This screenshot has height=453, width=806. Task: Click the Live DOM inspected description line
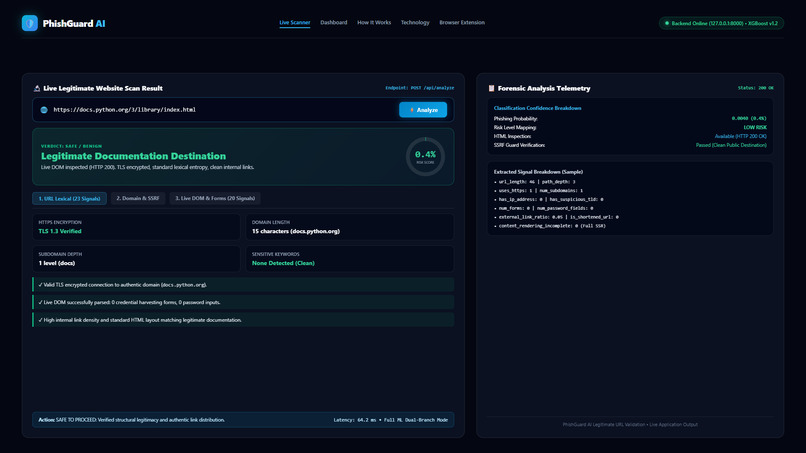pyautogui.click(x=148, y=167)
